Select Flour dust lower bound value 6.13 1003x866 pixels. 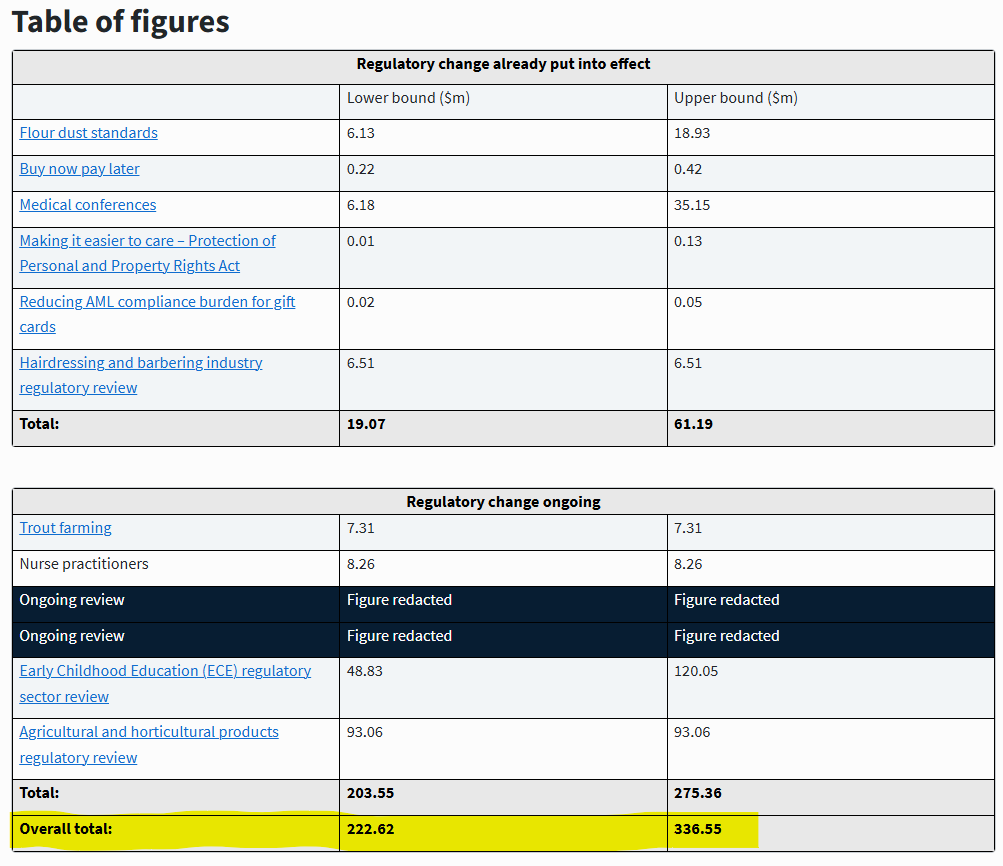click(x=361, y=133)
